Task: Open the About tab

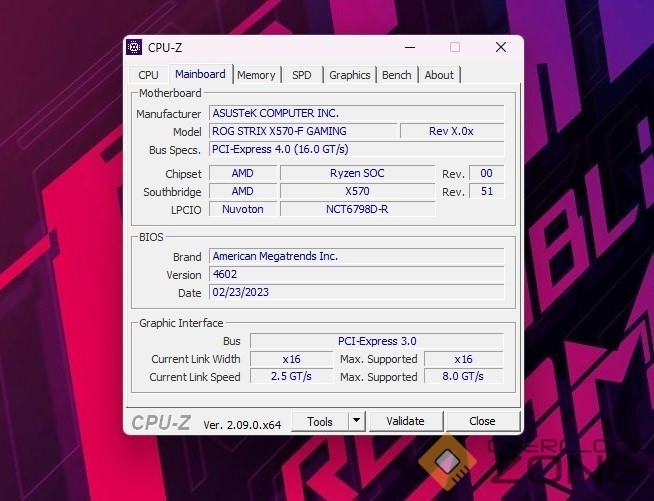Action: coord(439,75)
